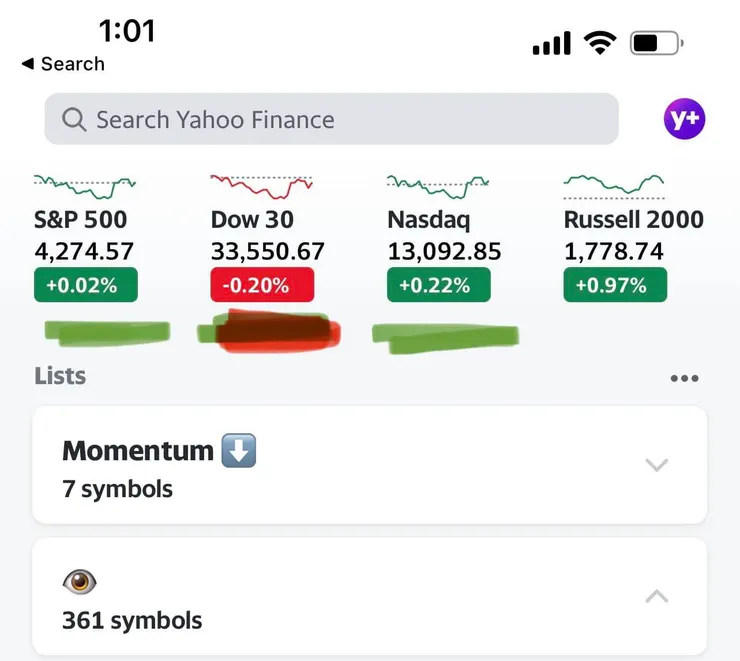Tap the eye emoji watchlist icon

click(x=79, y=582)
